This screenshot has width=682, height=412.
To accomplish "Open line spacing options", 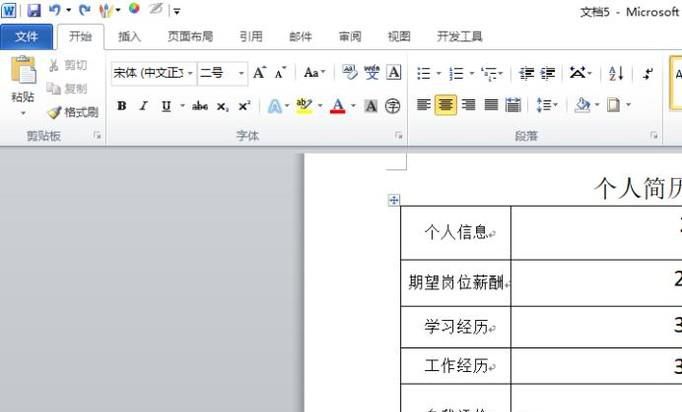I will tap(547, 105).
